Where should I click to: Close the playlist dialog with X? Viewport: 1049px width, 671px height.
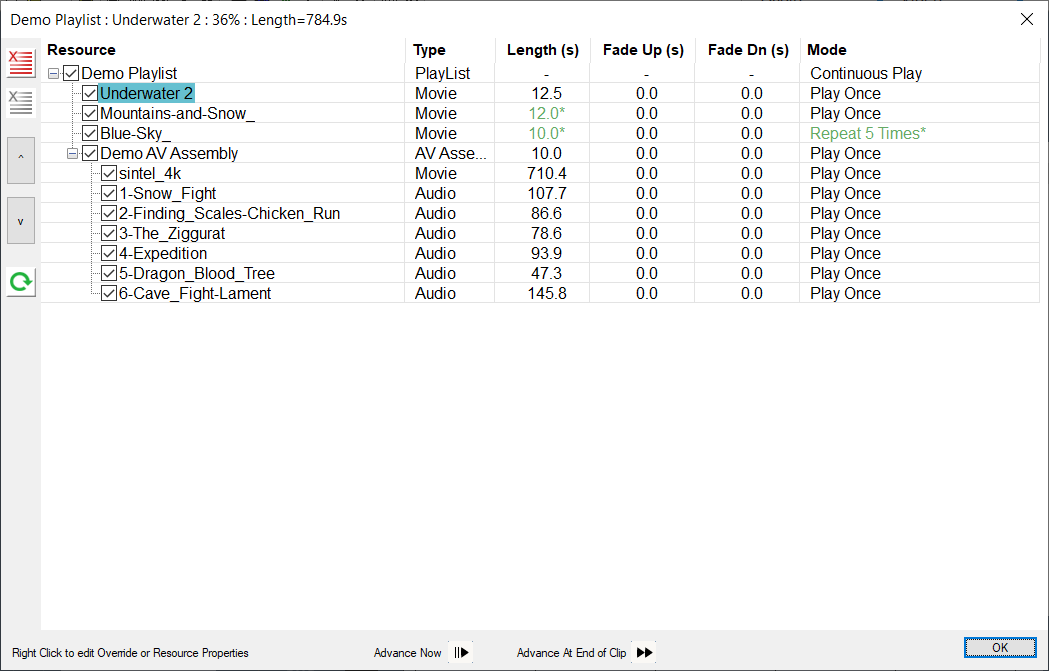pyautogui.click(x=1026, y=19)
